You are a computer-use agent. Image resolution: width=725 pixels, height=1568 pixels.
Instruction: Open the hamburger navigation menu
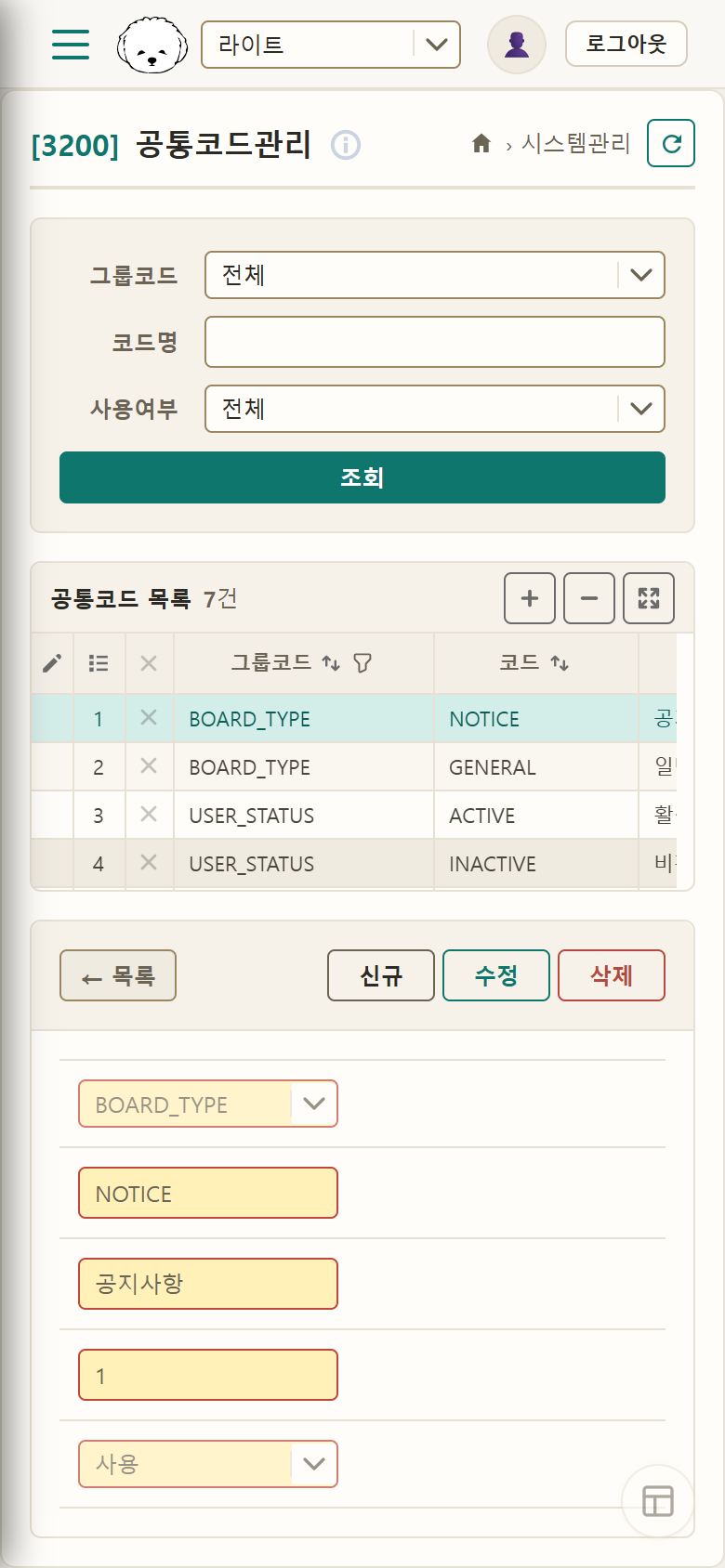click(x=71, y=45)
